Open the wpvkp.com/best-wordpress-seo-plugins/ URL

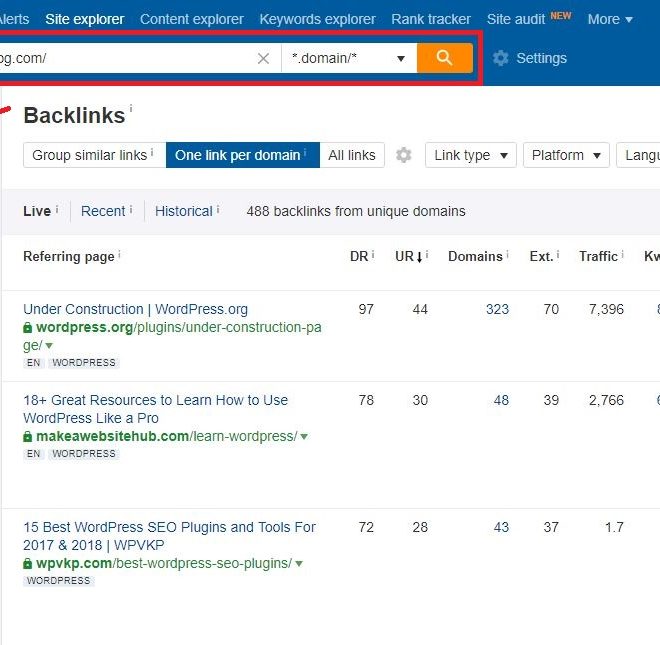point(164,563)
